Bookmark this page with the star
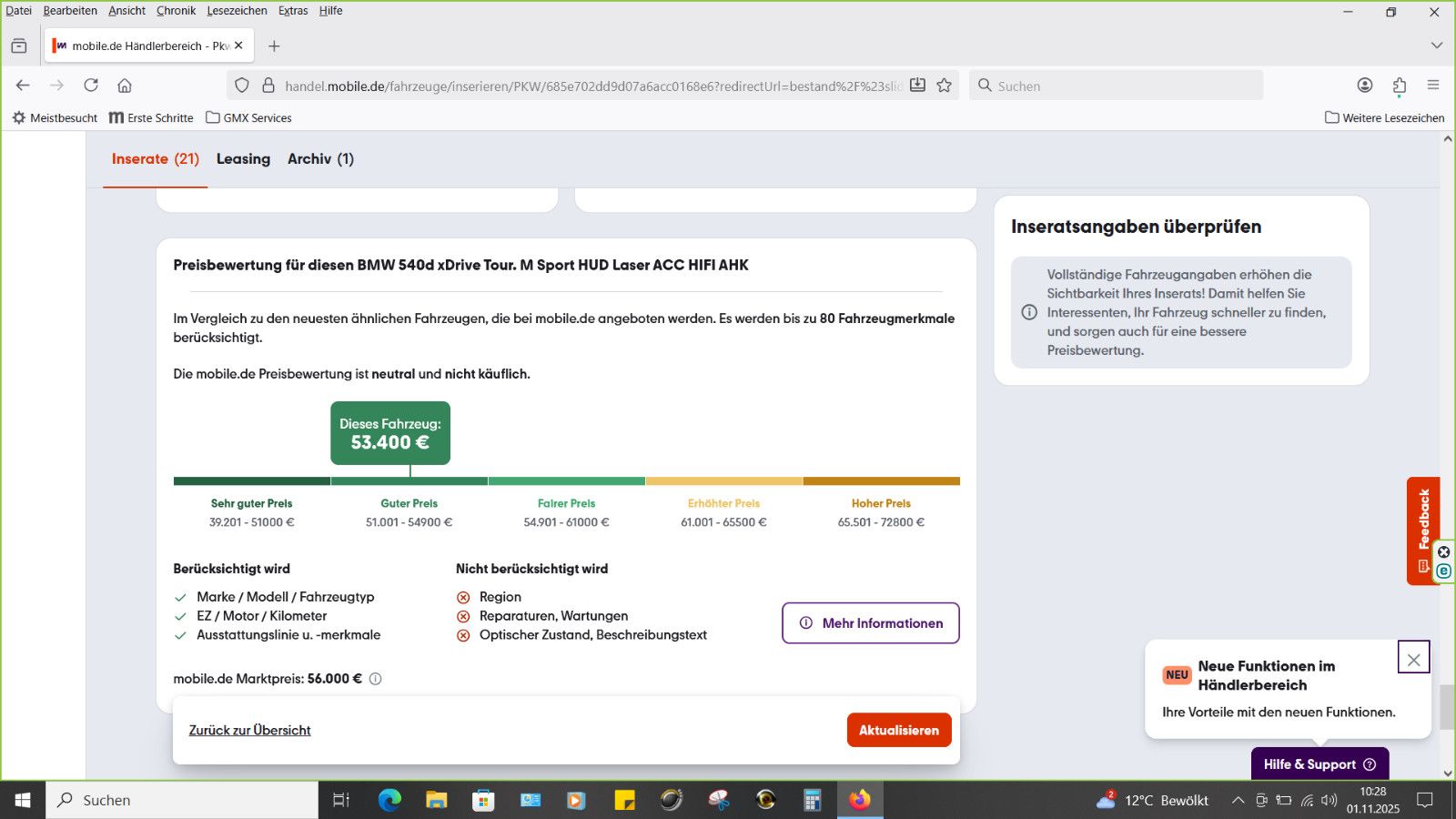 pos(945,86)
